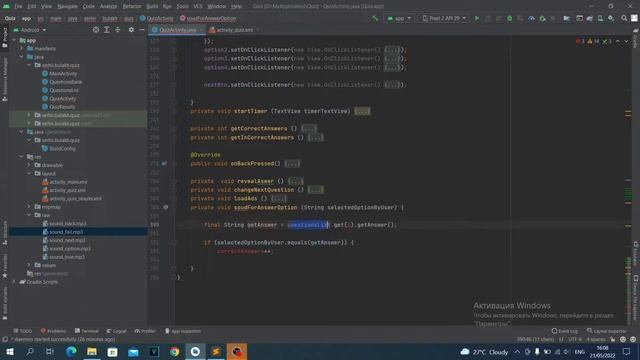Screen dimensions: 640x360
Task: Expand folded startTimer method body
Action: coord(362,111)
